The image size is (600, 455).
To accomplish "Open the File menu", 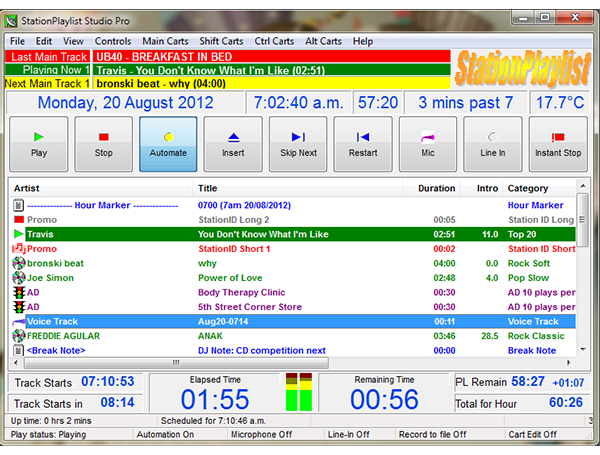I will coord(17,41).
